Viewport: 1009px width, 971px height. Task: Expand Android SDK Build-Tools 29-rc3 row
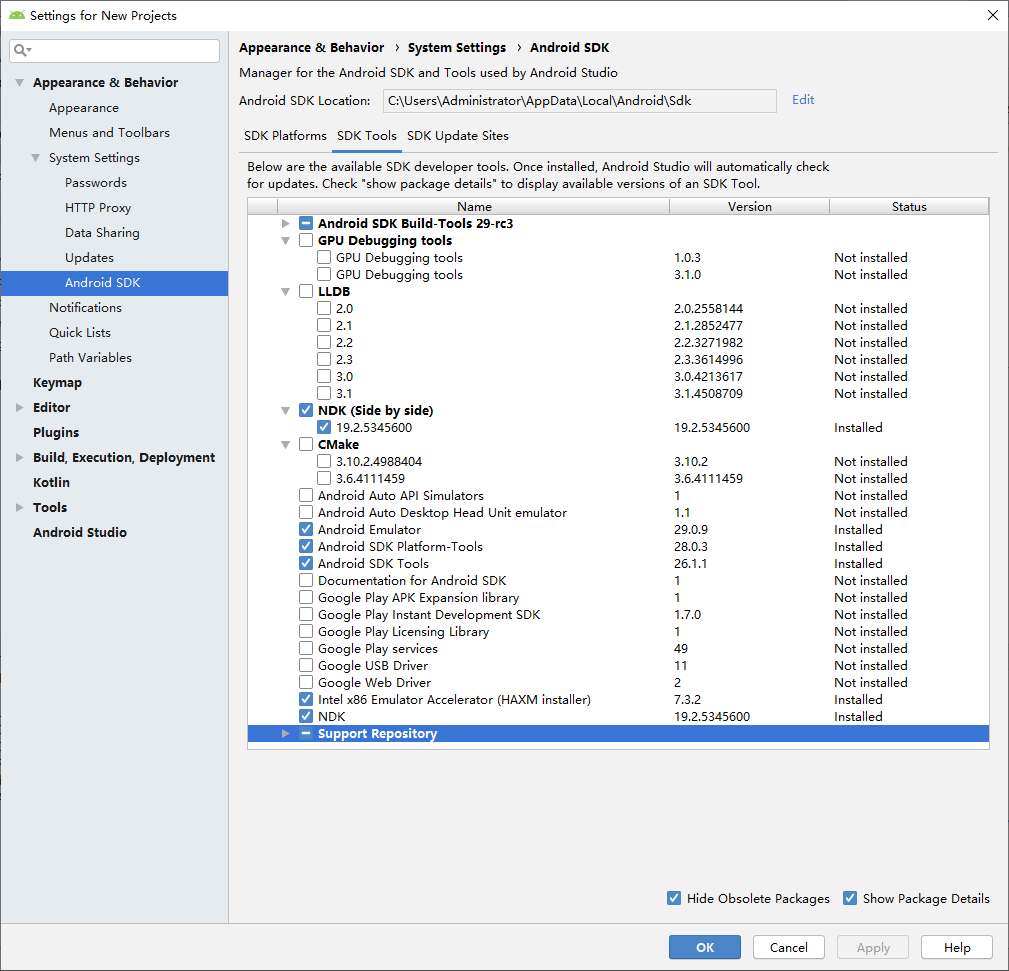coord(286,223)
